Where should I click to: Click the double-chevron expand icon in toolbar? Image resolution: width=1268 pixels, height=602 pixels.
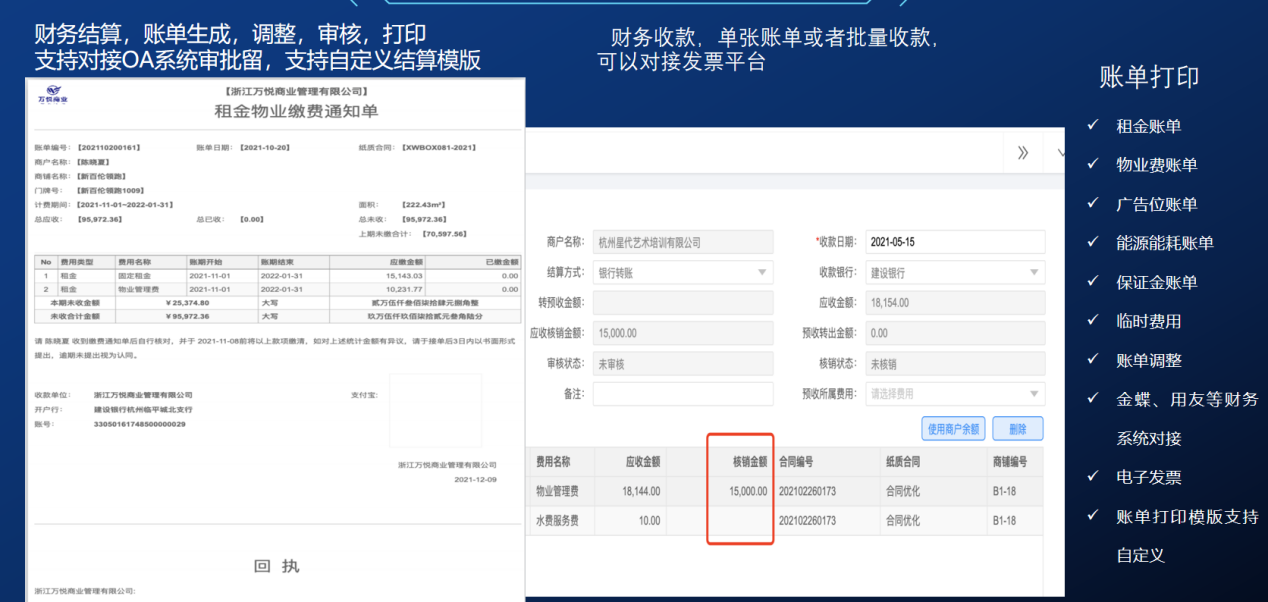pos(1022,153)
